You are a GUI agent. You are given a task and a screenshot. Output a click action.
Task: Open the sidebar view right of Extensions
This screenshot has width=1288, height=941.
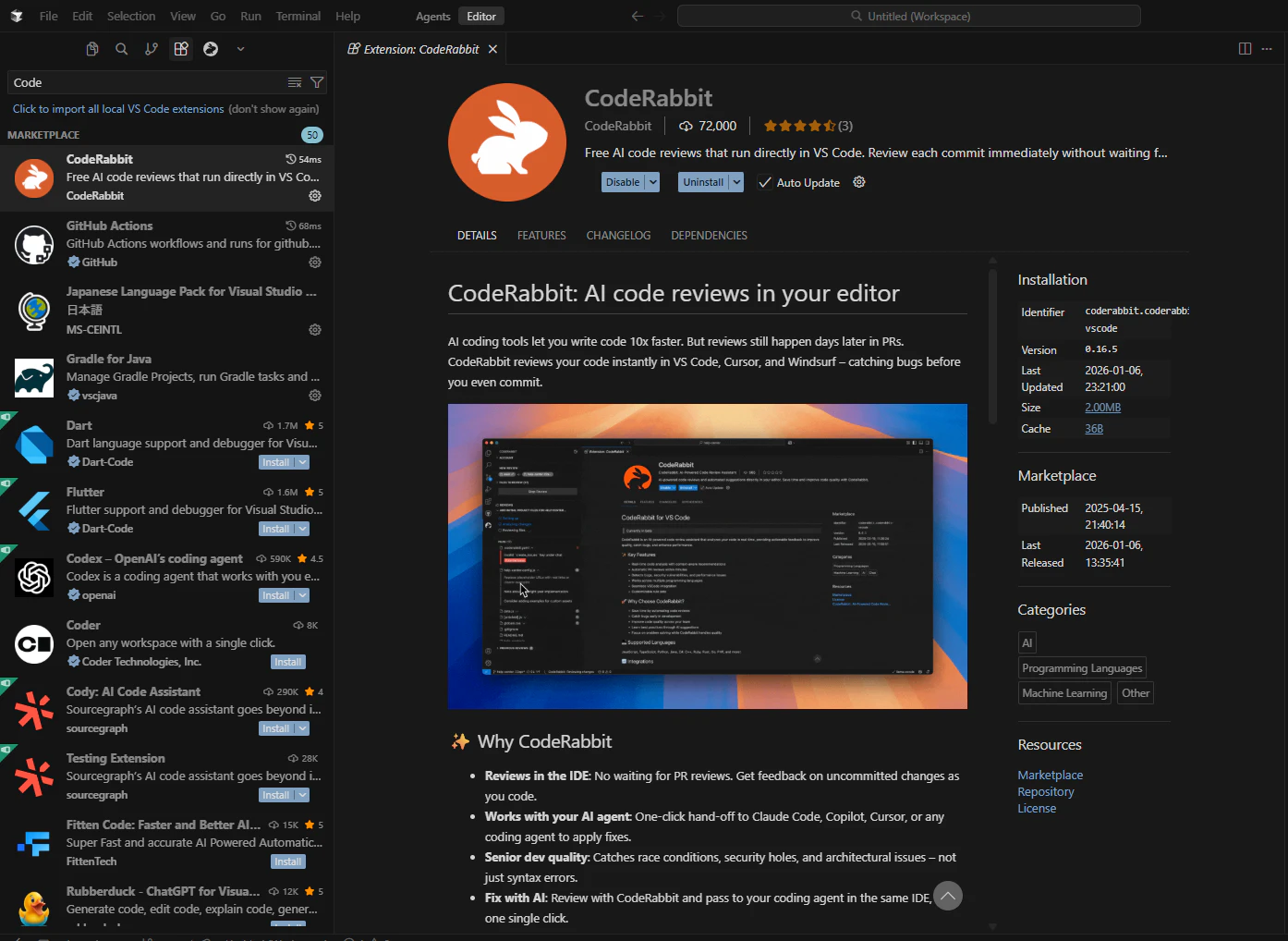coord(211,49)
